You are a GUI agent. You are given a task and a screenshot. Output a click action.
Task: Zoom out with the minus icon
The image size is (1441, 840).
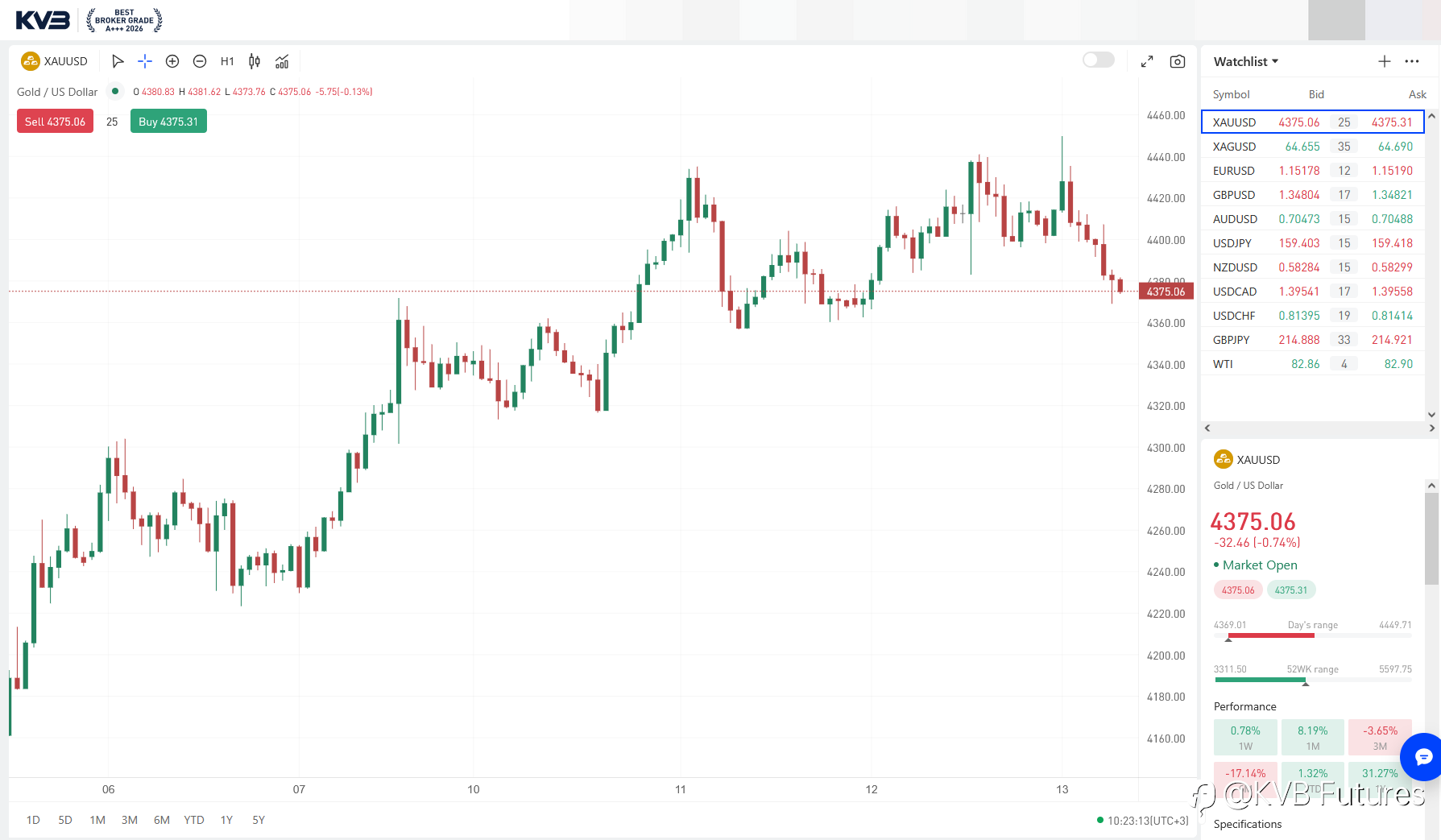[200, 61]
